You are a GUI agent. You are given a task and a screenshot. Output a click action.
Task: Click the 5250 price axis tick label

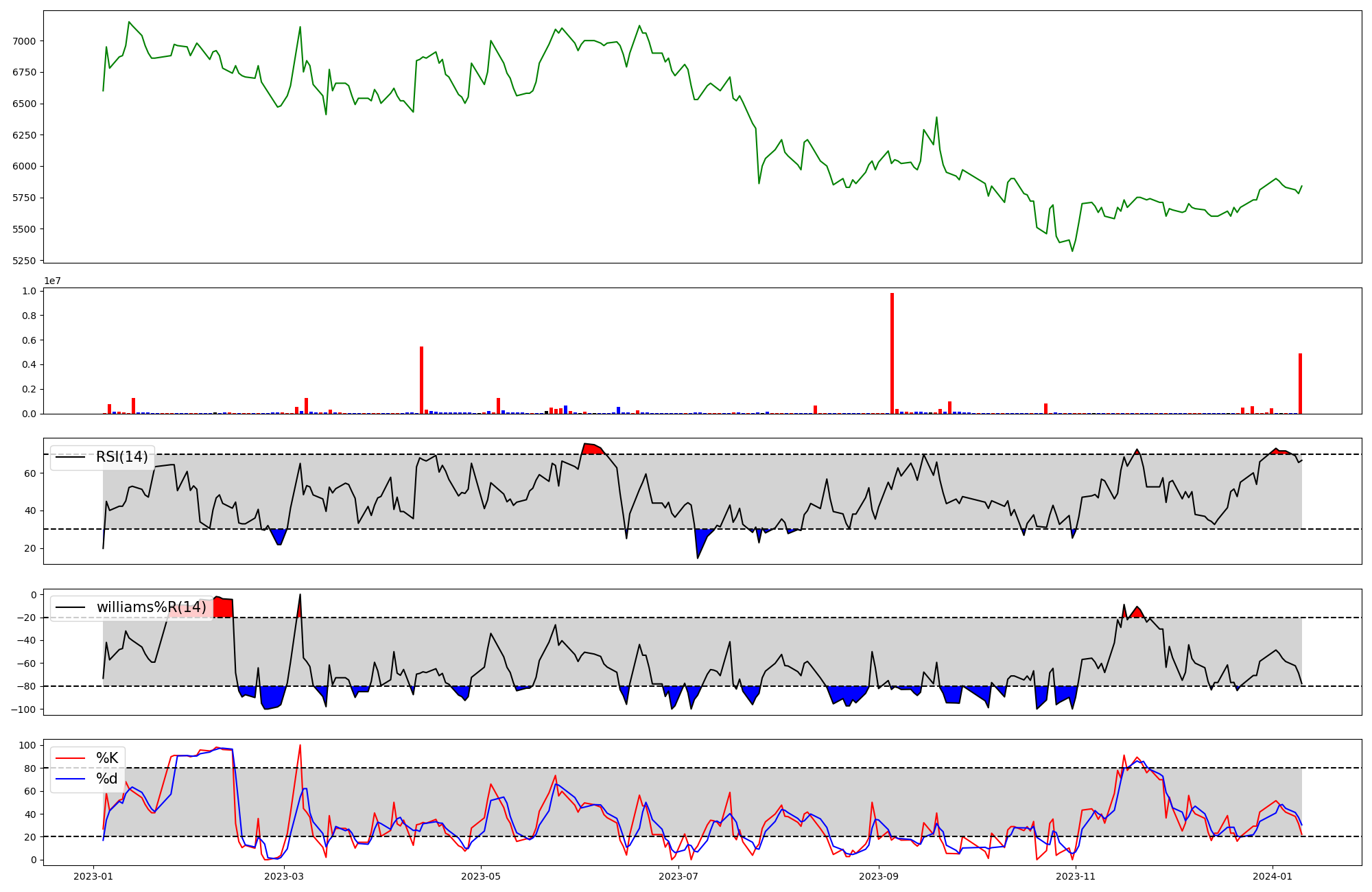(24, 261)
